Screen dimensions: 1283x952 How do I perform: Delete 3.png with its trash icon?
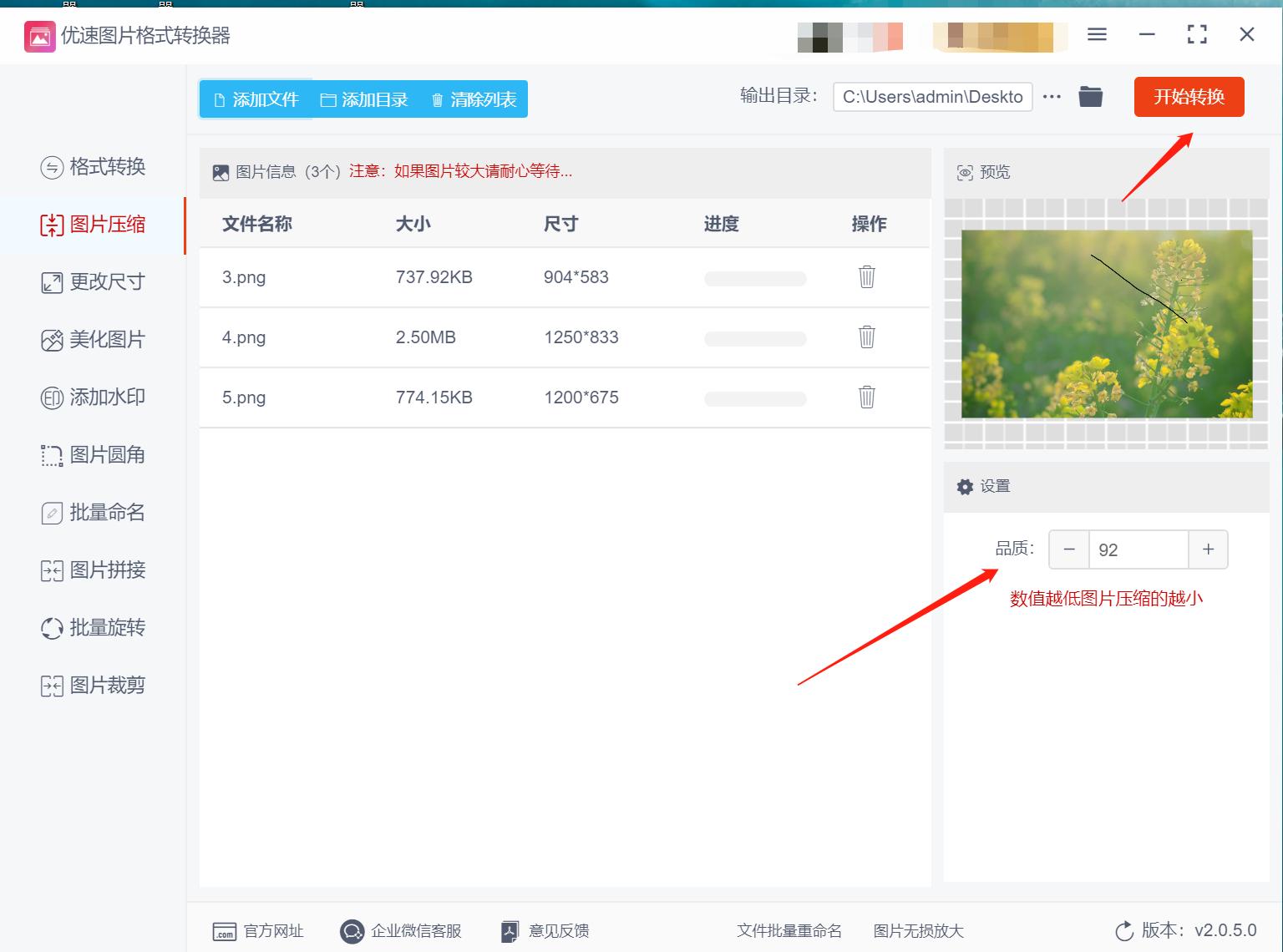(x=866, y=276)
